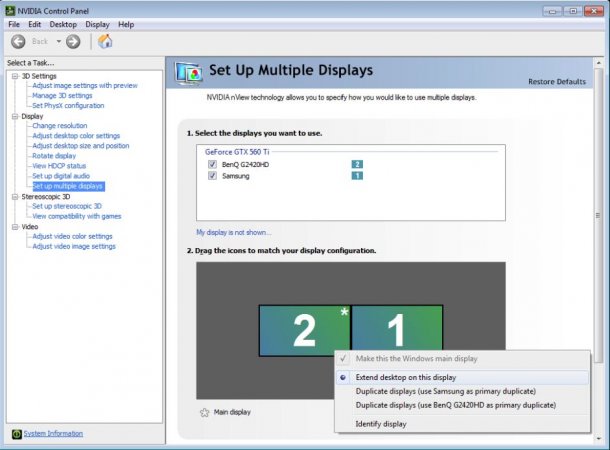The image size is (610, 450).
Task: Open the Help menu
Action: coord(126,25)
